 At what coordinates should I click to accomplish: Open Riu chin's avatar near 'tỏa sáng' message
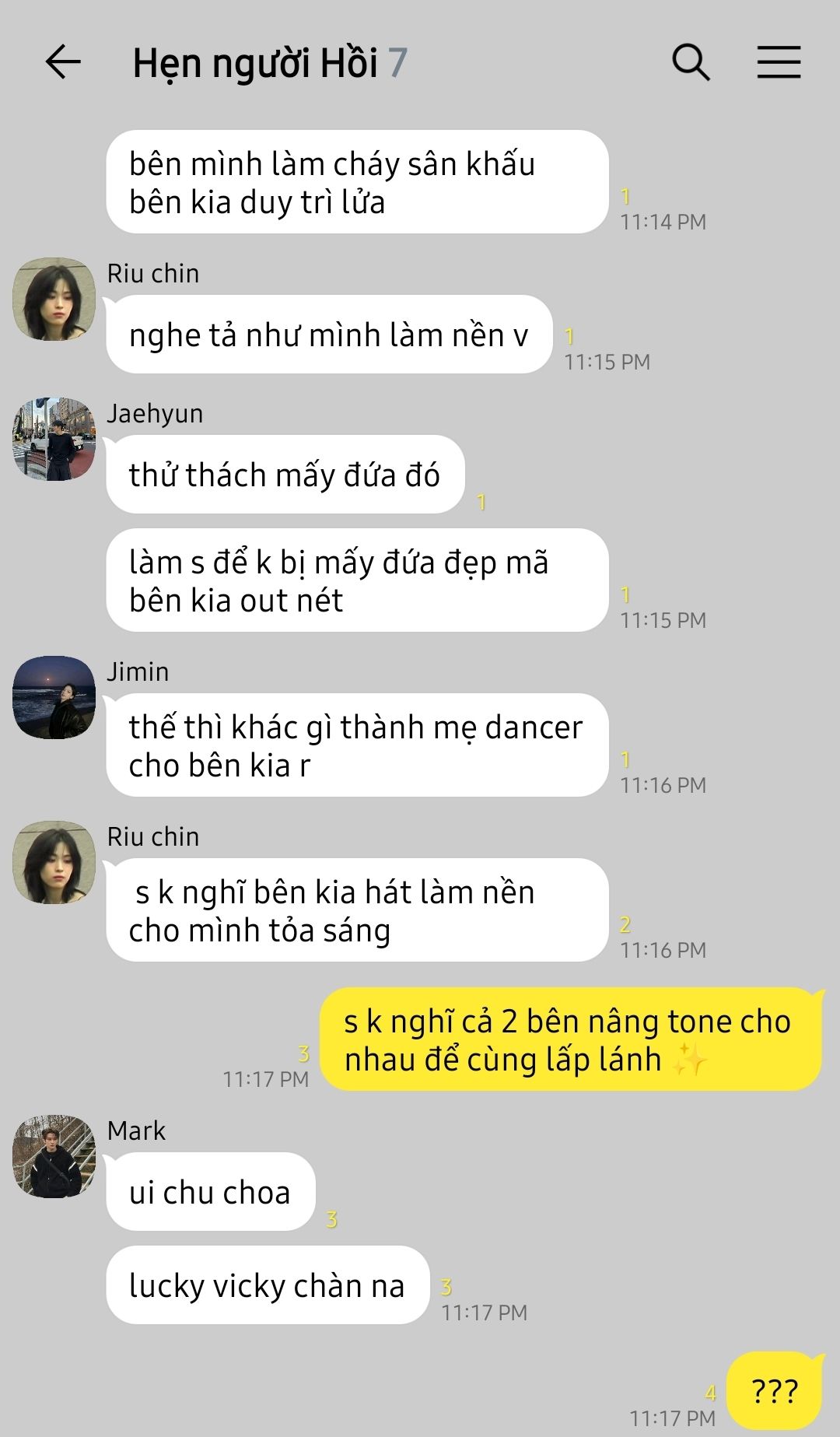point(54,862)
